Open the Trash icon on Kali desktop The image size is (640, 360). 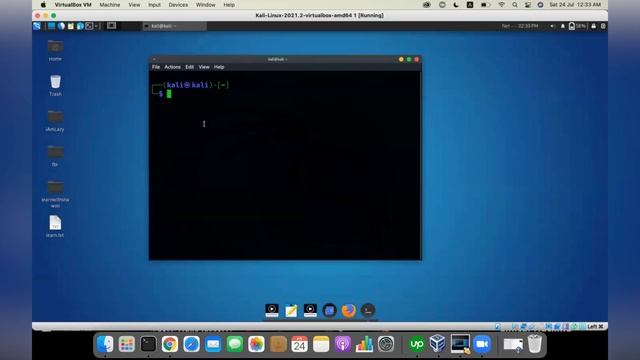coord(55,85)
